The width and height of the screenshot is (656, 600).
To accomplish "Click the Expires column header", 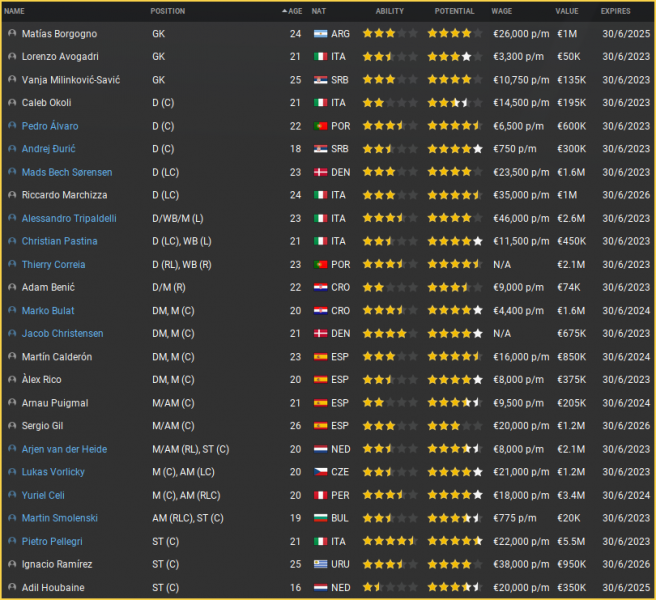I will pyautogui.click(x=615, y=11).
